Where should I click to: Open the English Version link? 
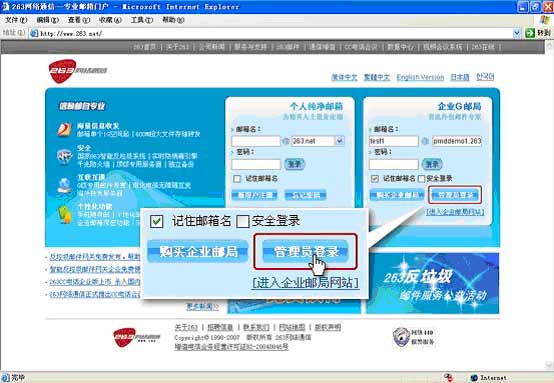click(420, 77)
